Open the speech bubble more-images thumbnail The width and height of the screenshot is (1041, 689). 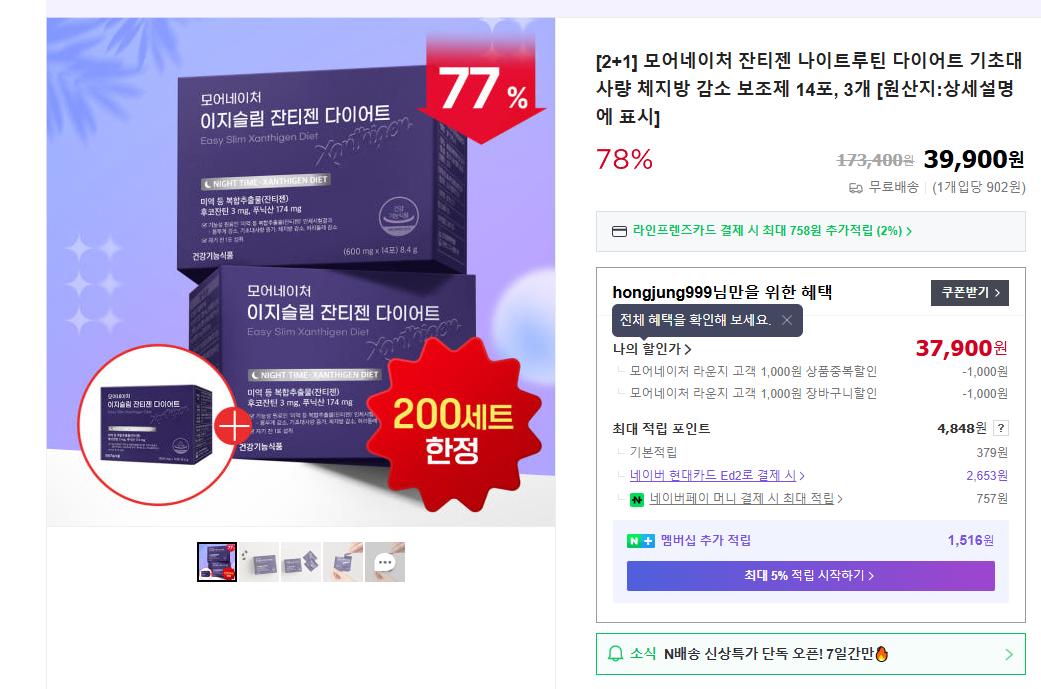[385, 562]
